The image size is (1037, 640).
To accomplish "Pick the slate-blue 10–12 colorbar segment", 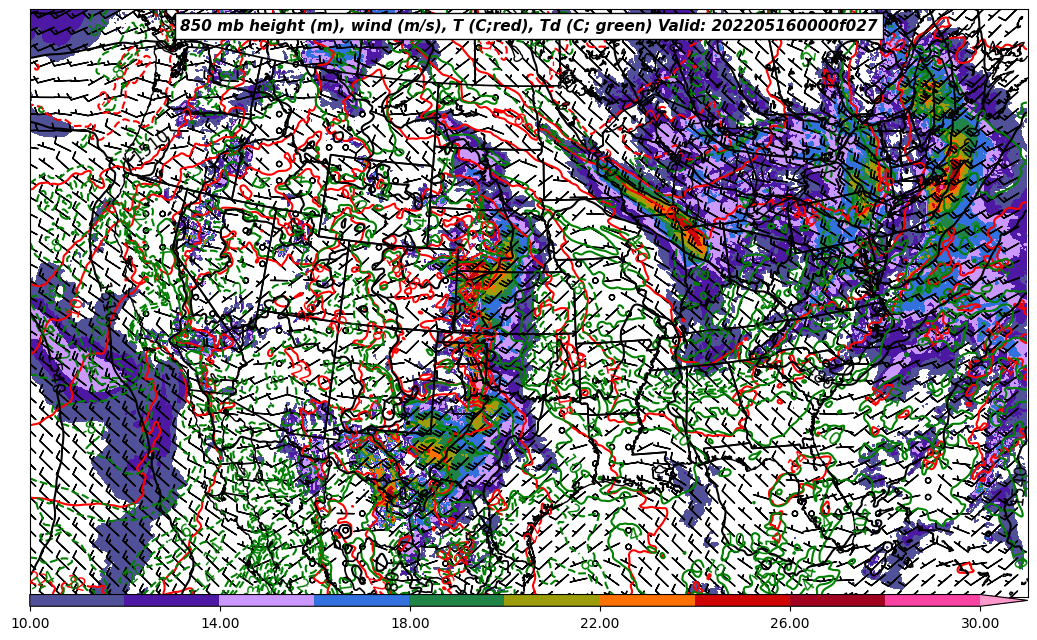I will [77, 600].
